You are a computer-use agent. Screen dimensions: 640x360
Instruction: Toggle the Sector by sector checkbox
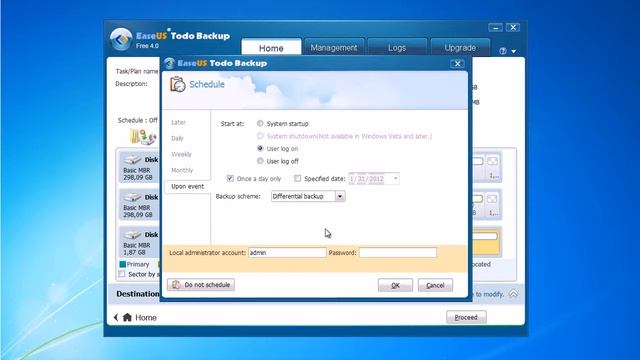coord(122,274)
